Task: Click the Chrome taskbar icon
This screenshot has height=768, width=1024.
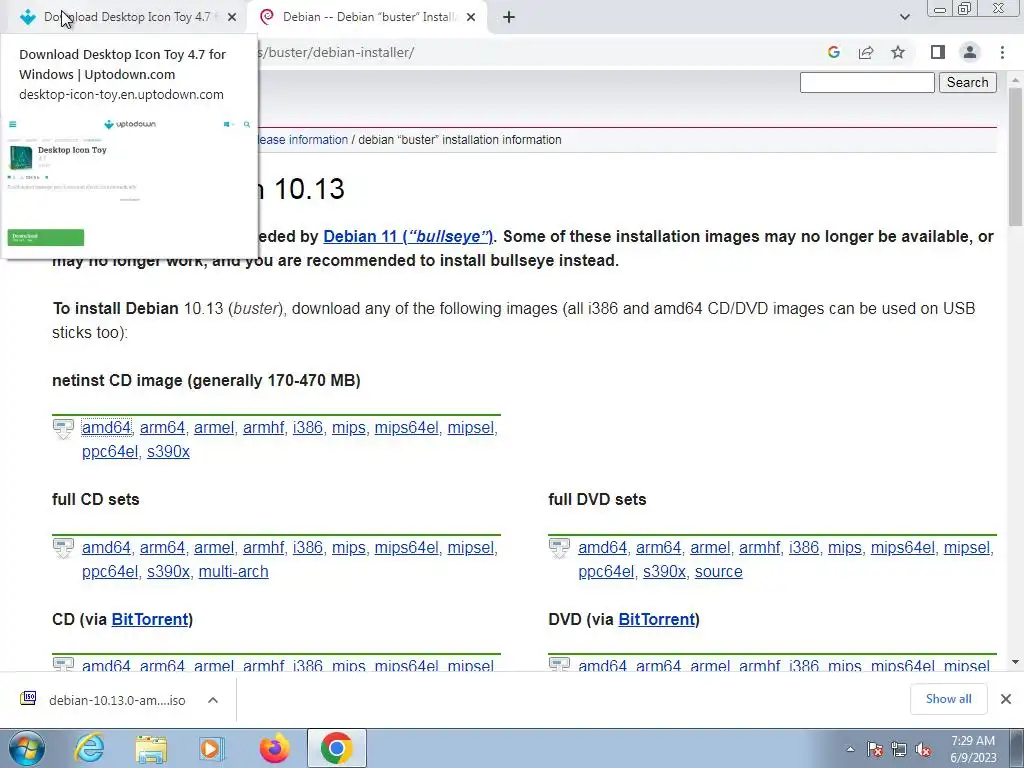Action: [336, 748]
